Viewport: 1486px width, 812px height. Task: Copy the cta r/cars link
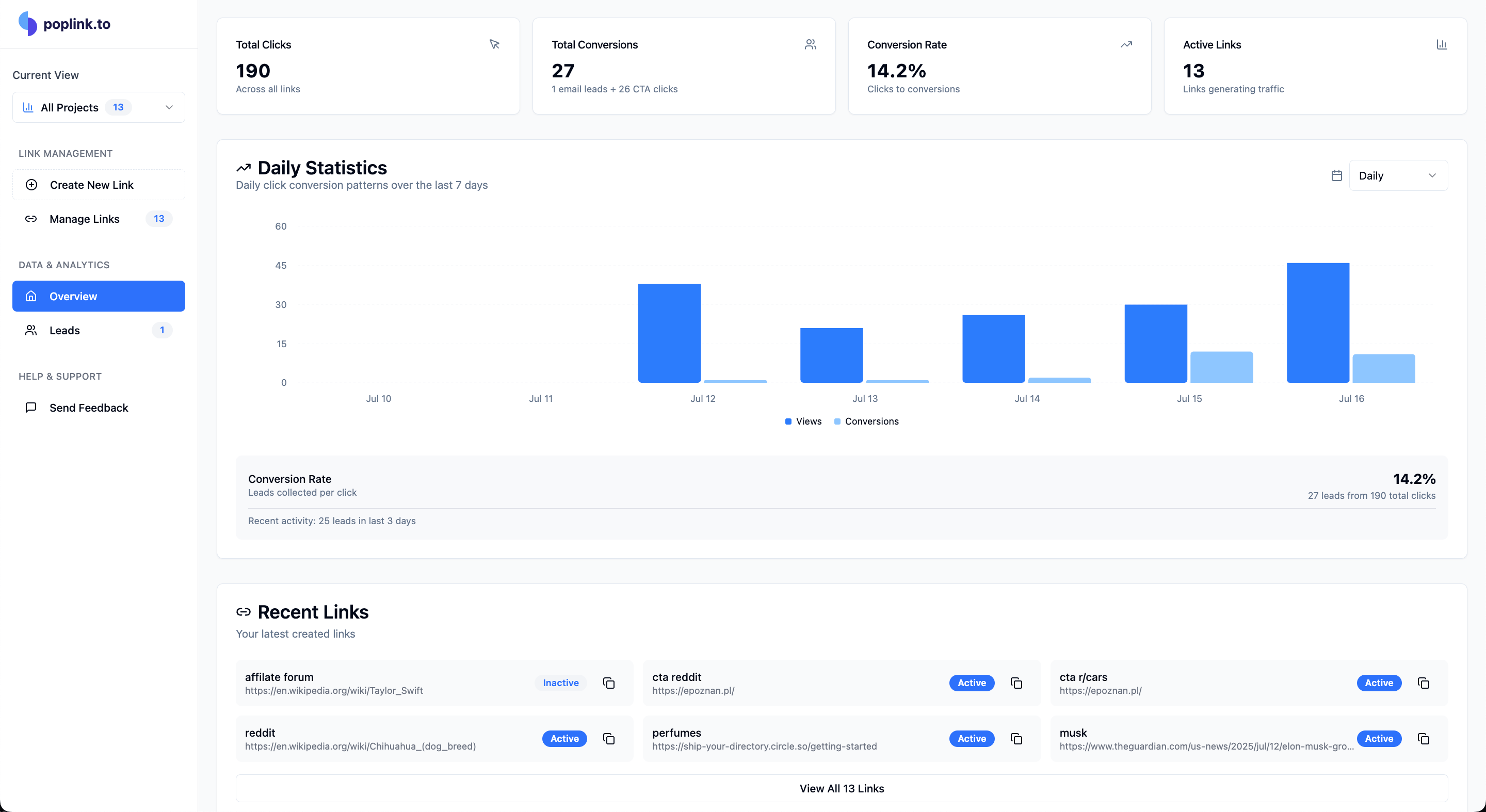point(1424,683)
